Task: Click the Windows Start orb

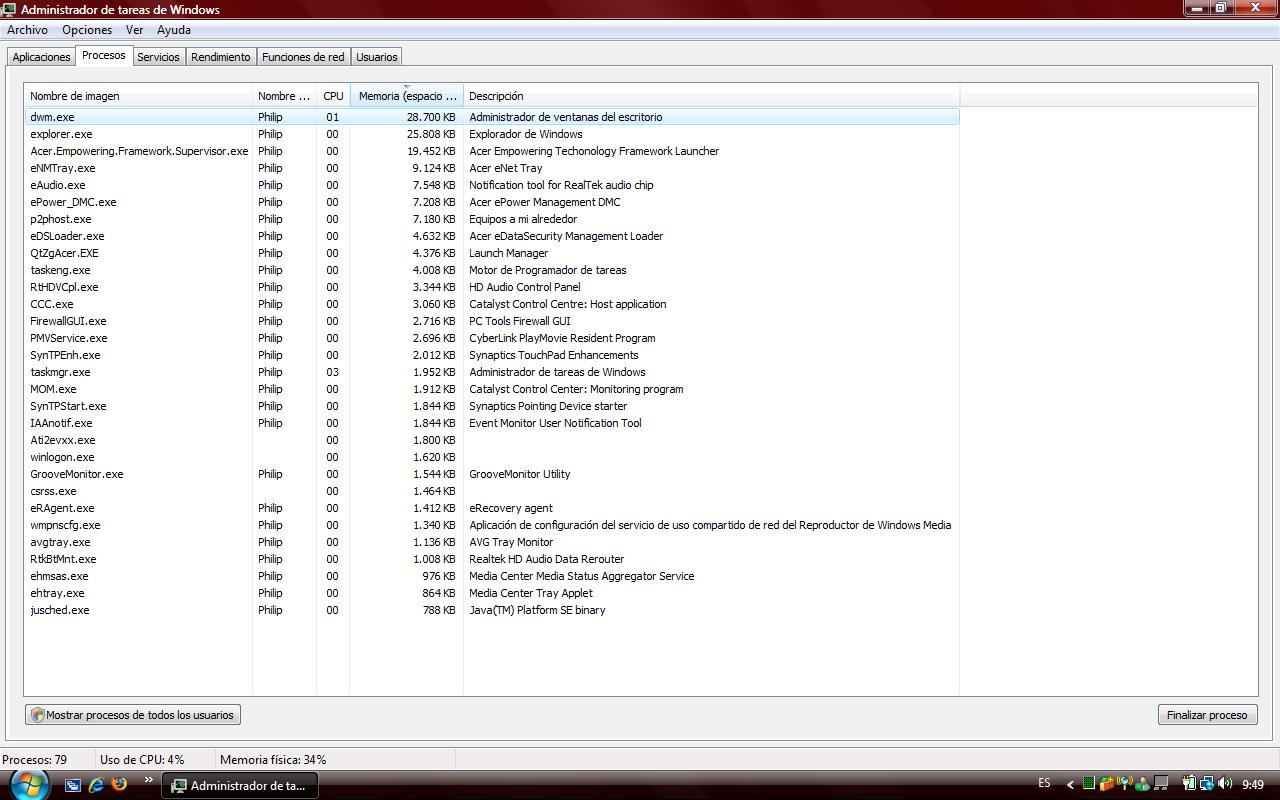Action: coord(28,782)
